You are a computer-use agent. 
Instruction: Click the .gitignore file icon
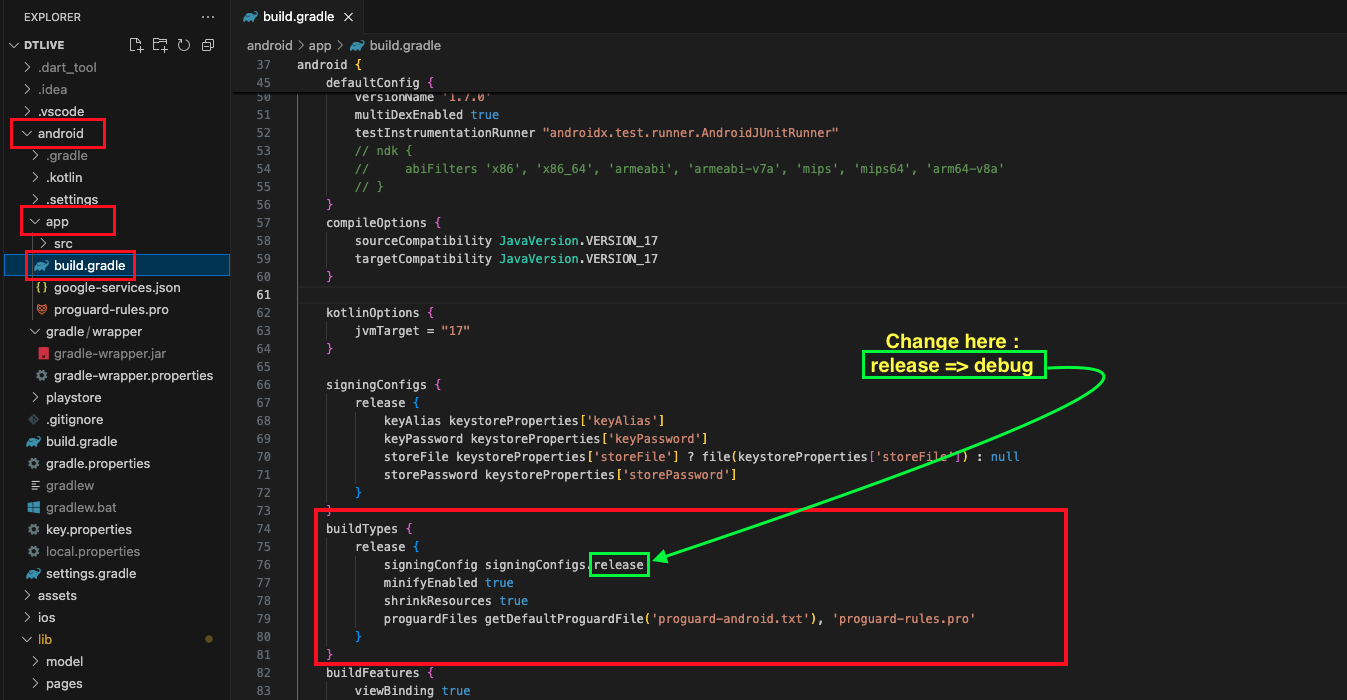(34, 419)
